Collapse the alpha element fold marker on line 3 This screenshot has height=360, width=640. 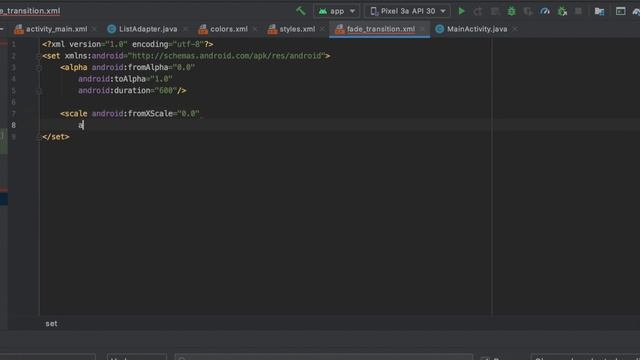point(39,68)
